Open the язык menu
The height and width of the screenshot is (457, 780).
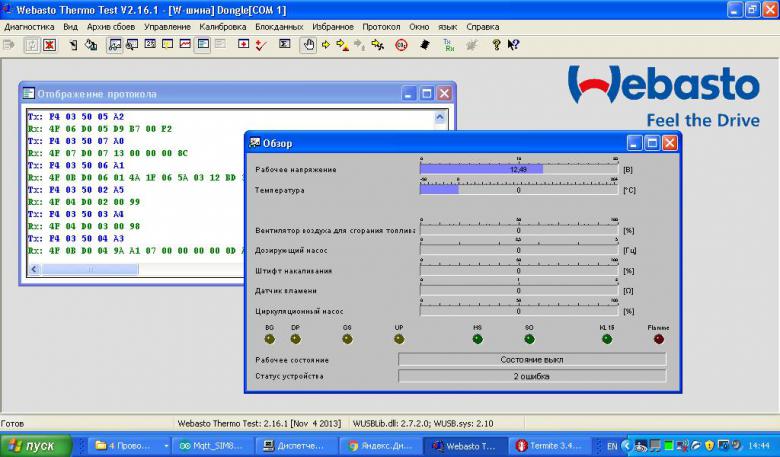(x=447, y=27)
